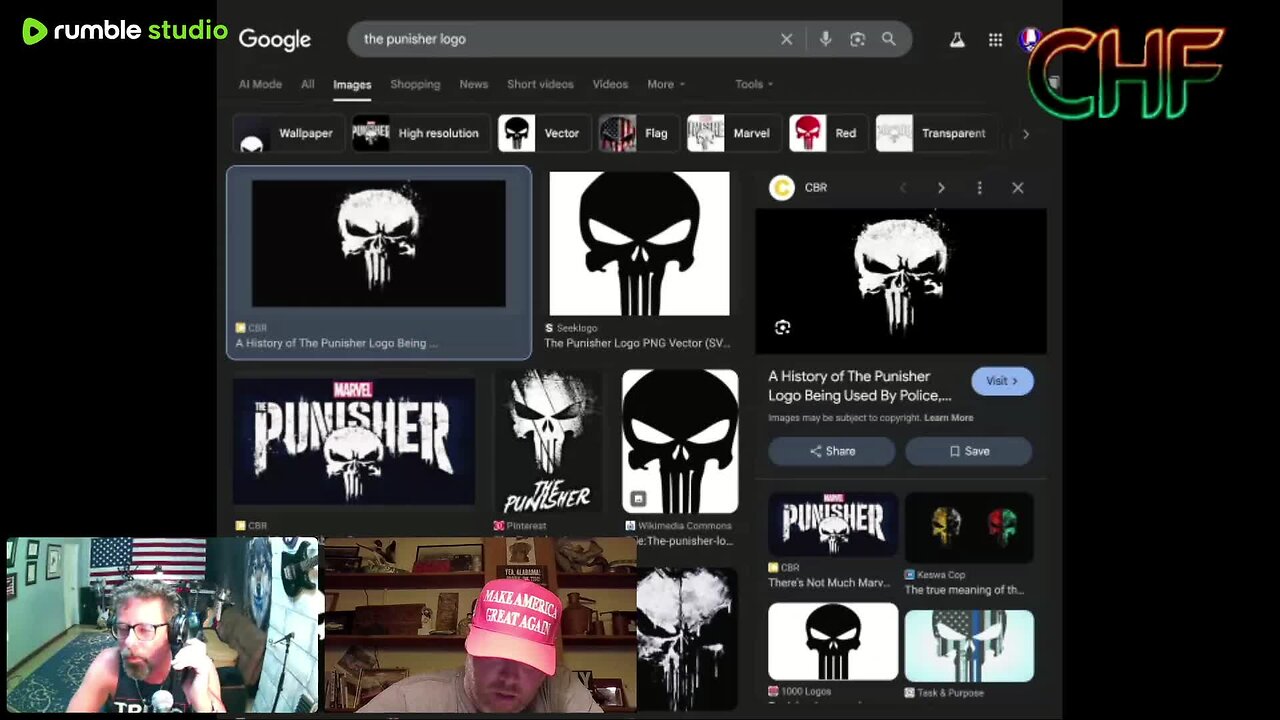Filter by Wallpaper chip
Viewport: 1280px width, 720px height.
288,133
